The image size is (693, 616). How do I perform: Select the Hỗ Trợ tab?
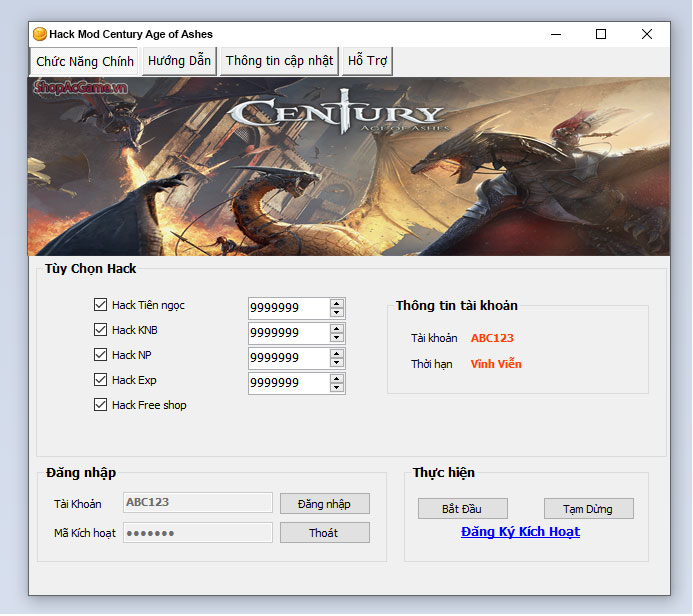click(x=367, y=61)
